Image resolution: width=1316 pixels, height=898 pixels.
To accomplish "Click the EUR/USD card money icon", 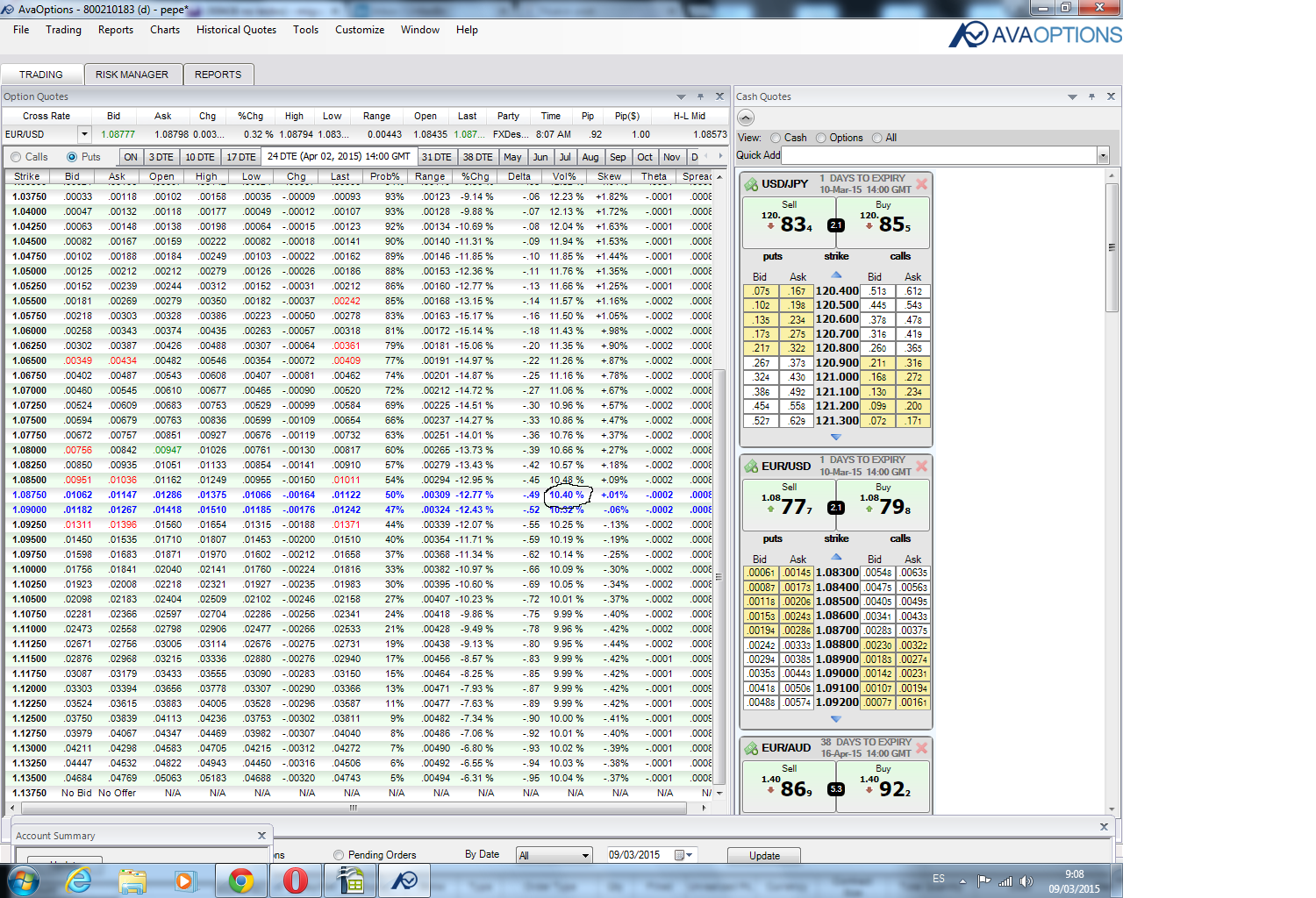I will coord(751,466).
